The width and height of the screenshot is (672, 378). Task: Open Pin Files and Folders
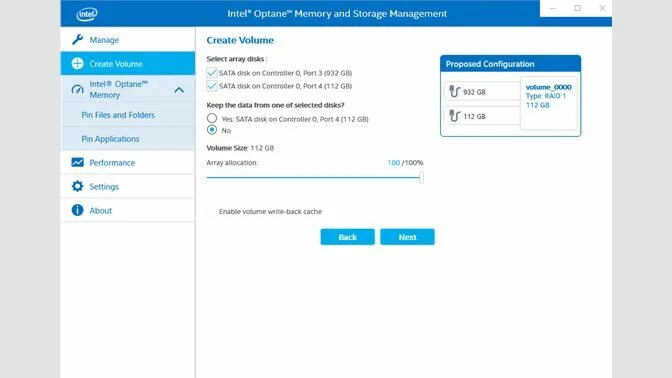[128, 115]
